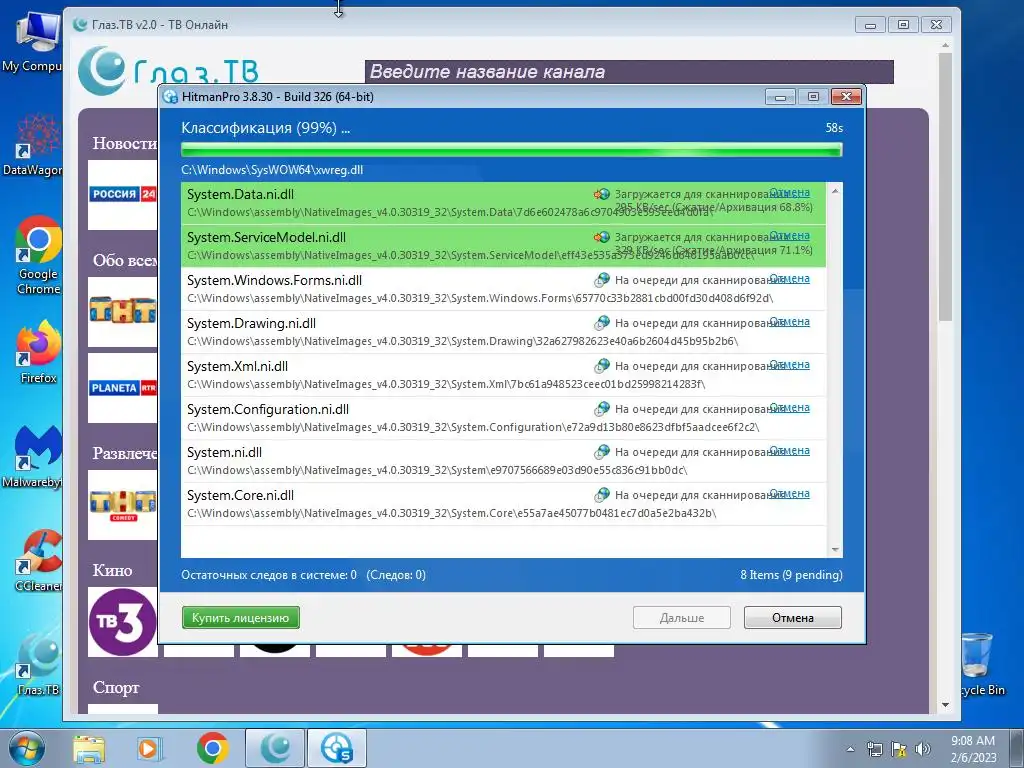Image resolution: width=1024 pixels, height=768 pixels.
Task: Click queued status icon of System.Core.ni.dll
Action: [601, 496]
